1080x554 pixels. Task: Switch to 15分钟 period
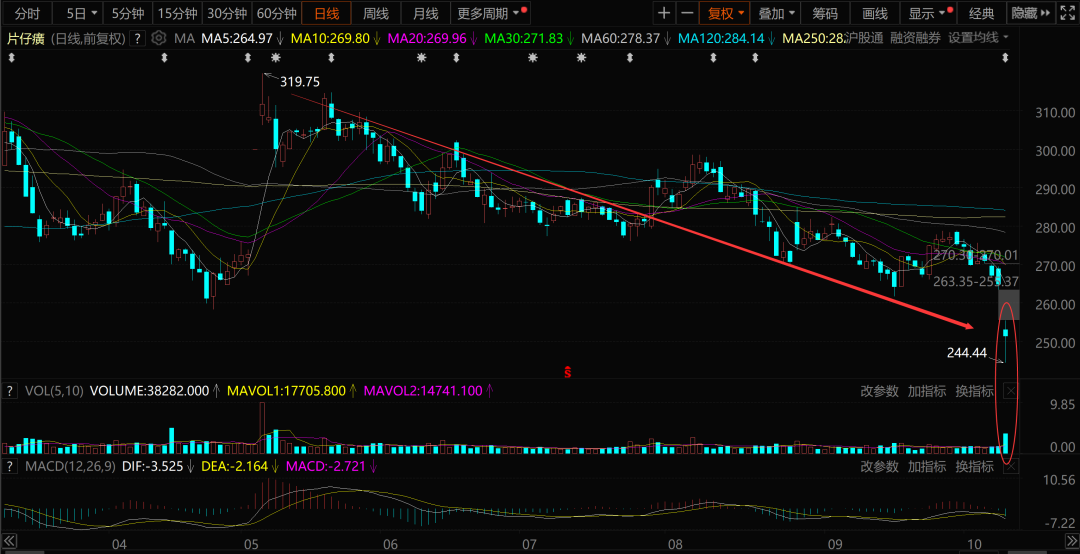click(x=177, y=13)
